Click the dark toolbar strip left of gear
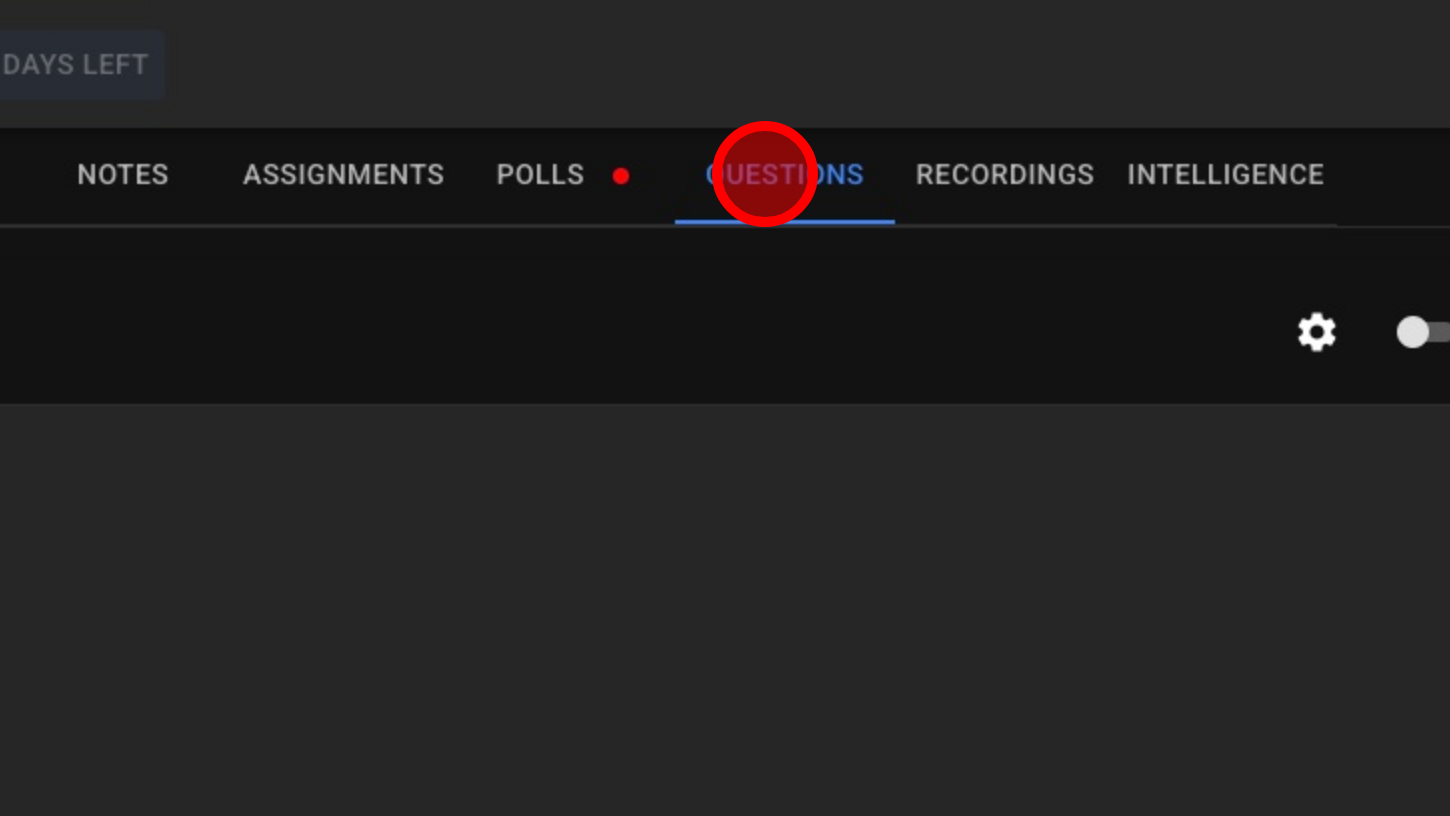This screenshot has width=1450, height=816. (640, 316)
